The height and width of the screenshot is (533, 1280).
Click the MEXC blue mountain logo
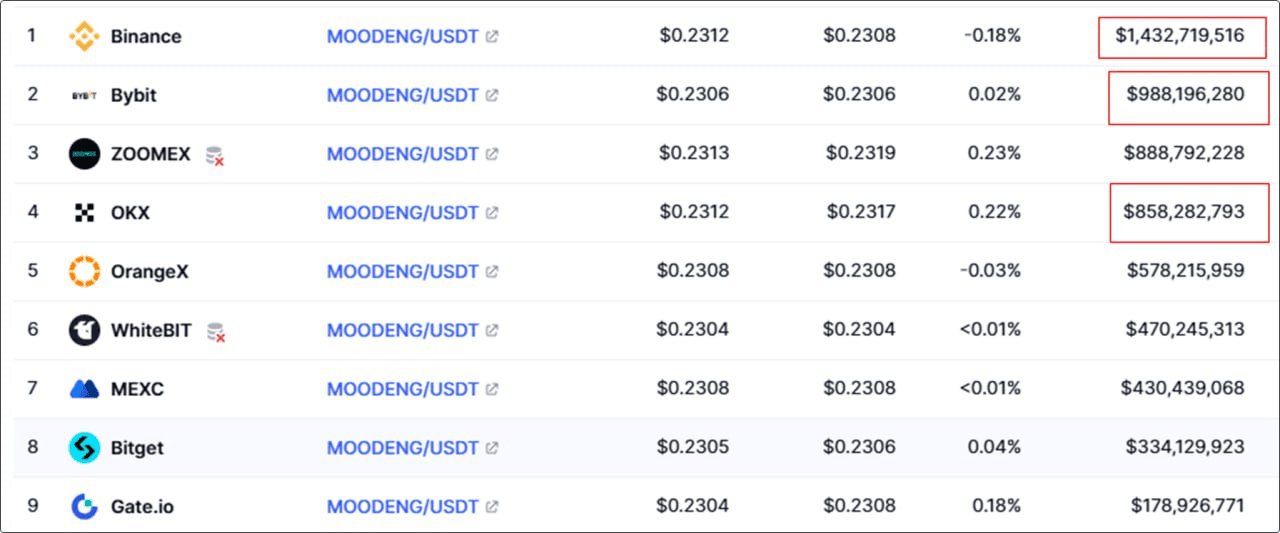coord(84,389)
